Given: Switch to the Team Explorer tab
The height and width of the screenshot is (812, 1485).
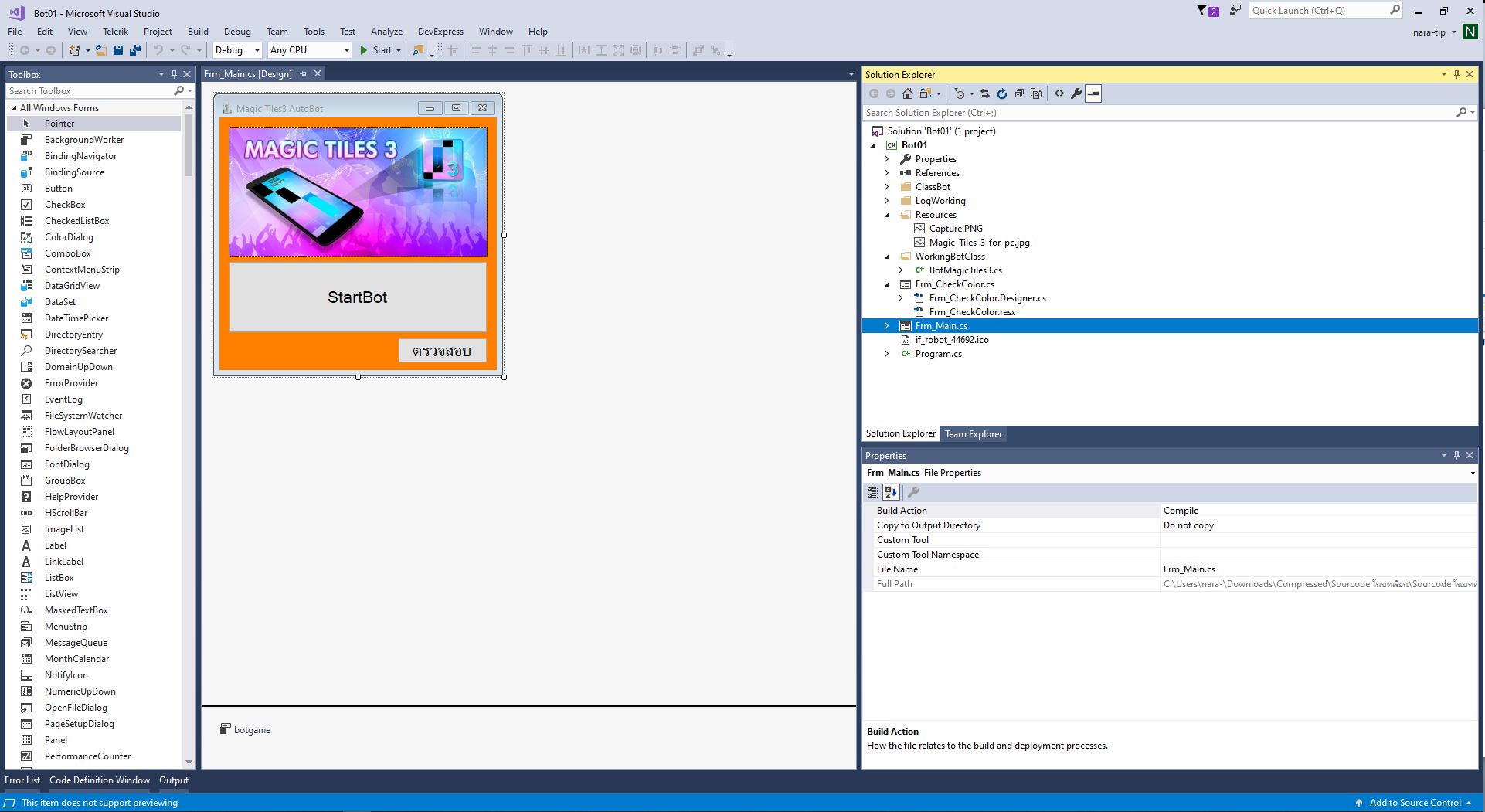Looking at the screenshot, I should click(974, 434).
